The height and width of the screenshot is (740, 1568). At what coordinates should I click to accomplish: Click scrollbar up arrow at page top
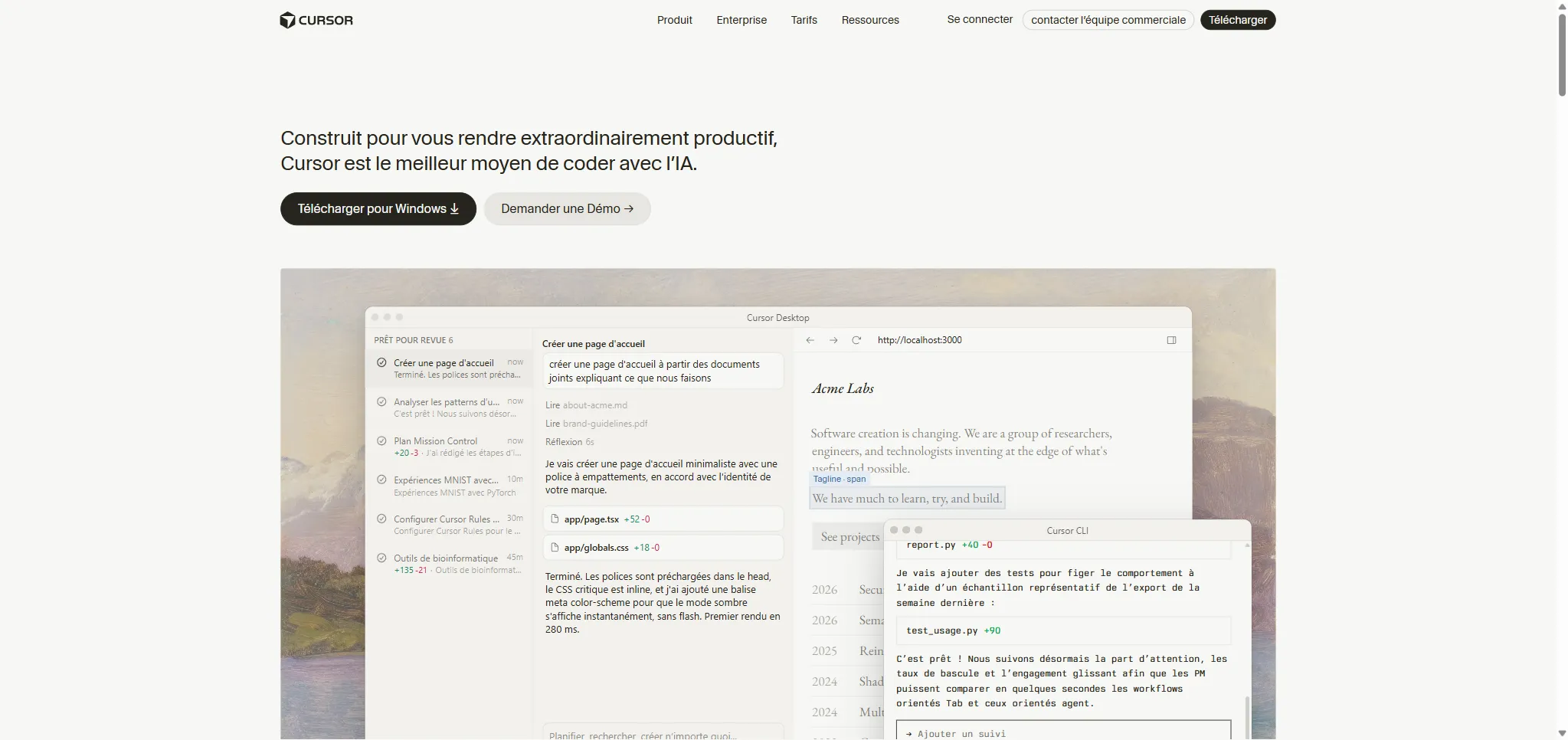pyautogui.click(x=1562, y=6)
